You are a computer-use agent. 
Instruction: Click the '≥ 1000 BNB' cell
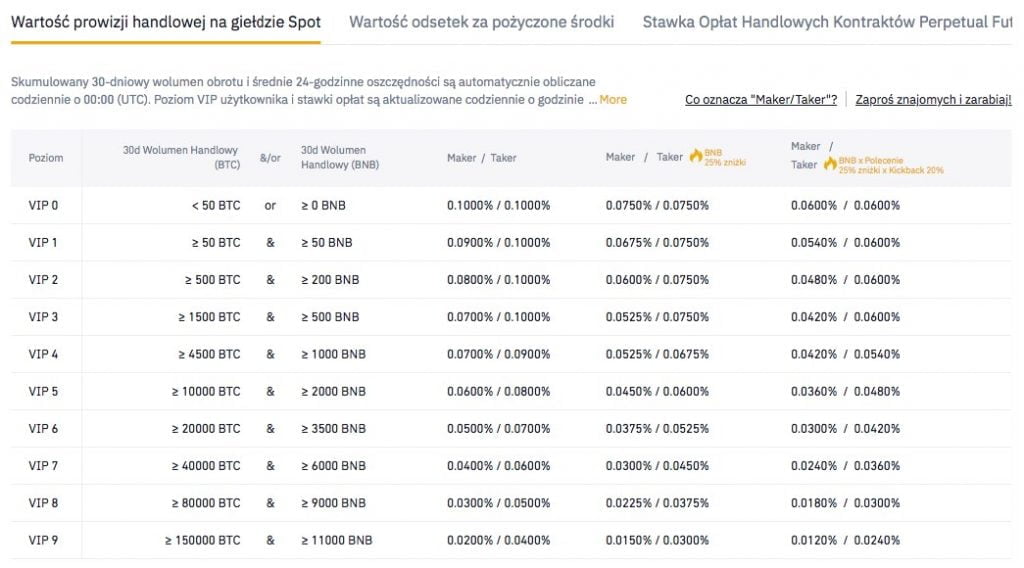pyautogui.click(x=333, y=354)
